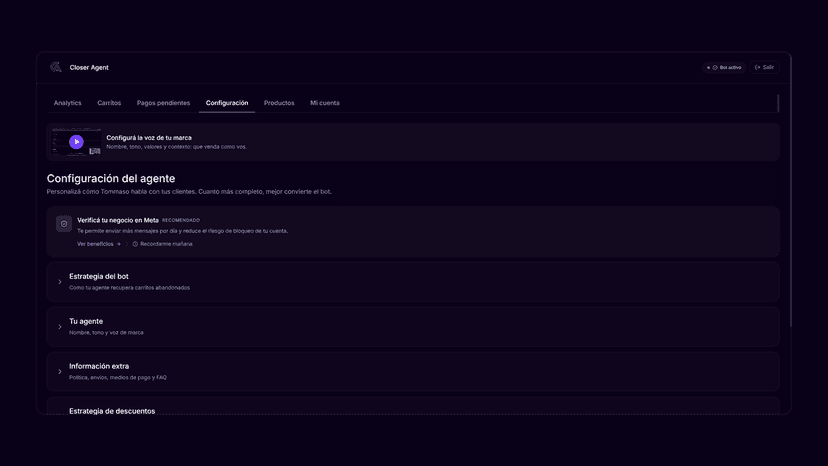Click the Bot activo status indicator
The width and height of the screenshot is (828, 466).
[x=724, y=67]
